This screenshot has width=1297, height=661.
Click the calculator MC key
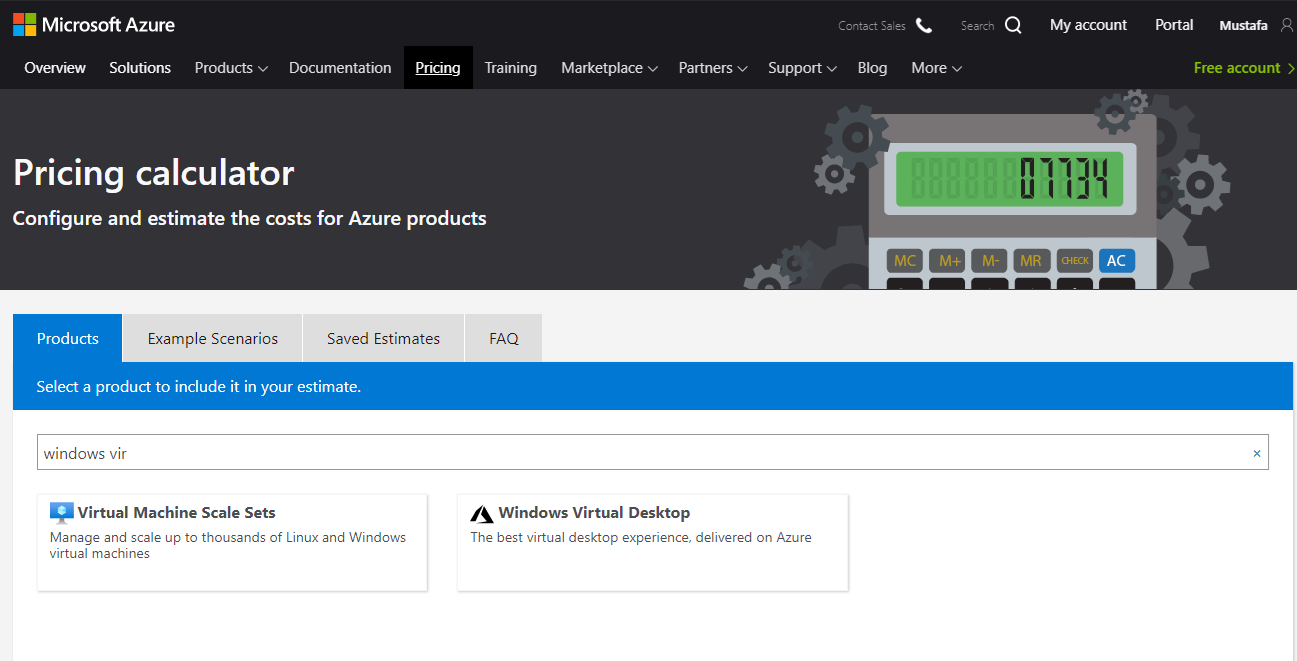[x=905, y=261]
